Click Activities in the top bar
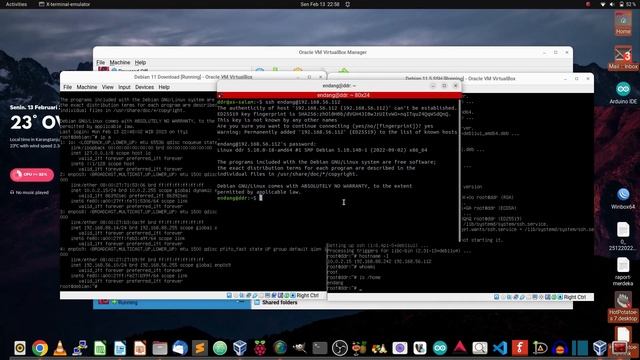 16,4
